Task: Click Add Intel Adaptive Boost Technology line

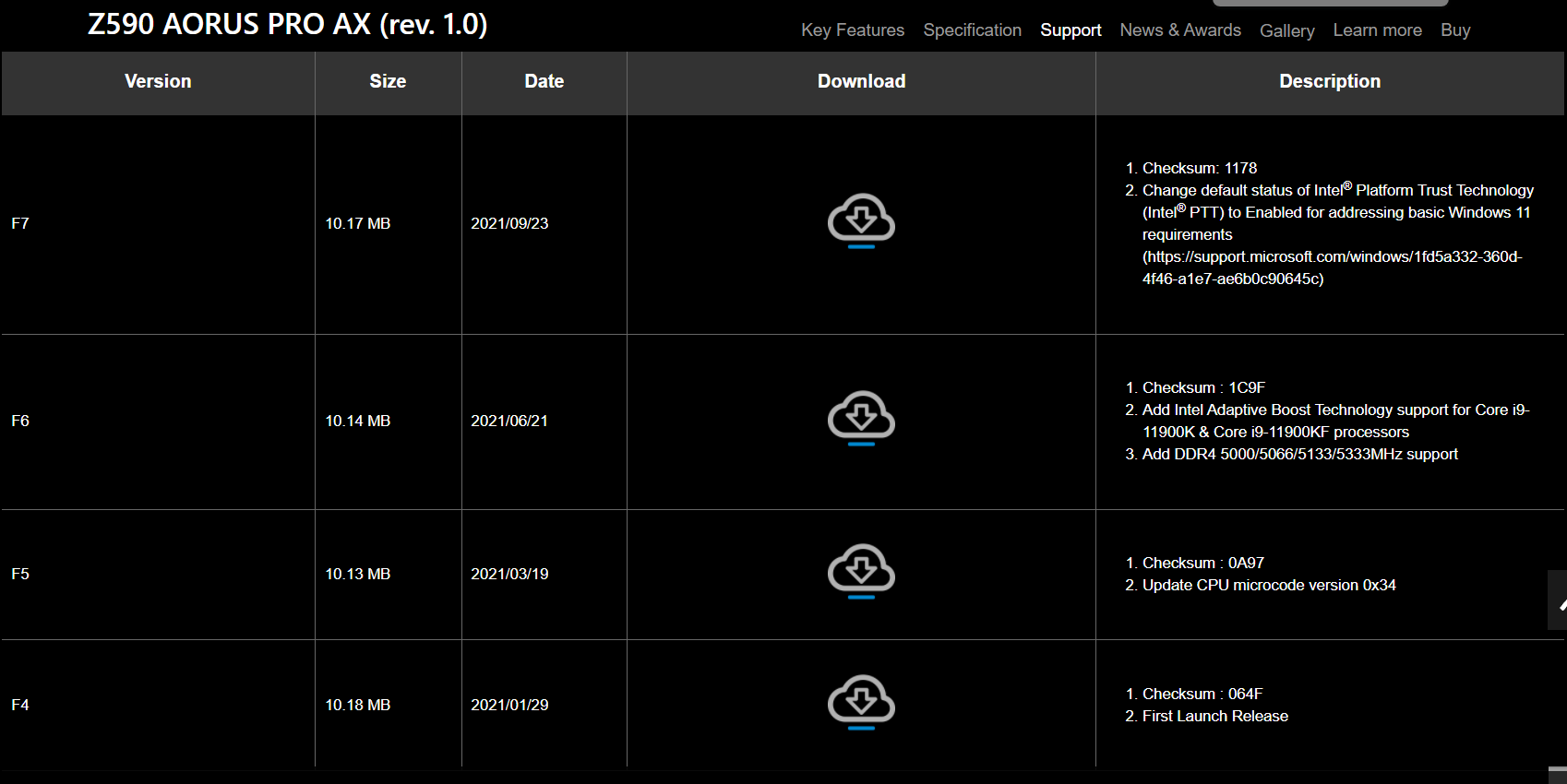Action: click(x=1335, y=421)
